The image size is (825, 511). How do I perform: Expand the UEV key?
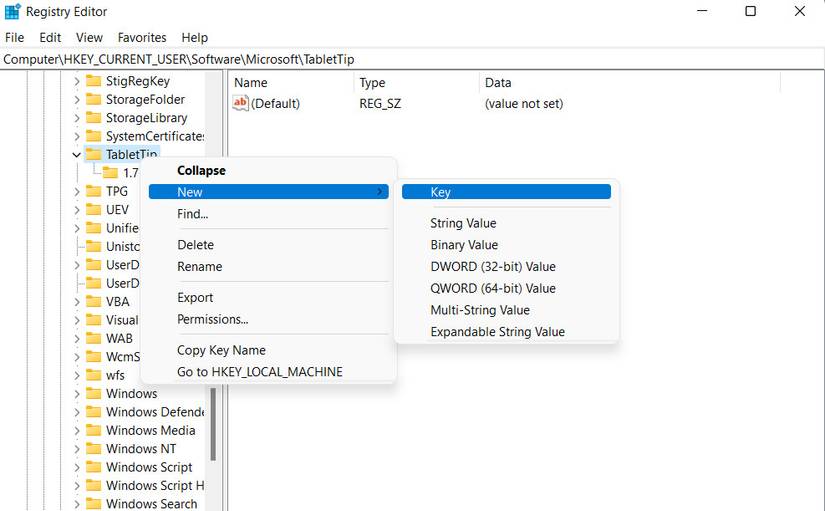[x=77, y=210]
